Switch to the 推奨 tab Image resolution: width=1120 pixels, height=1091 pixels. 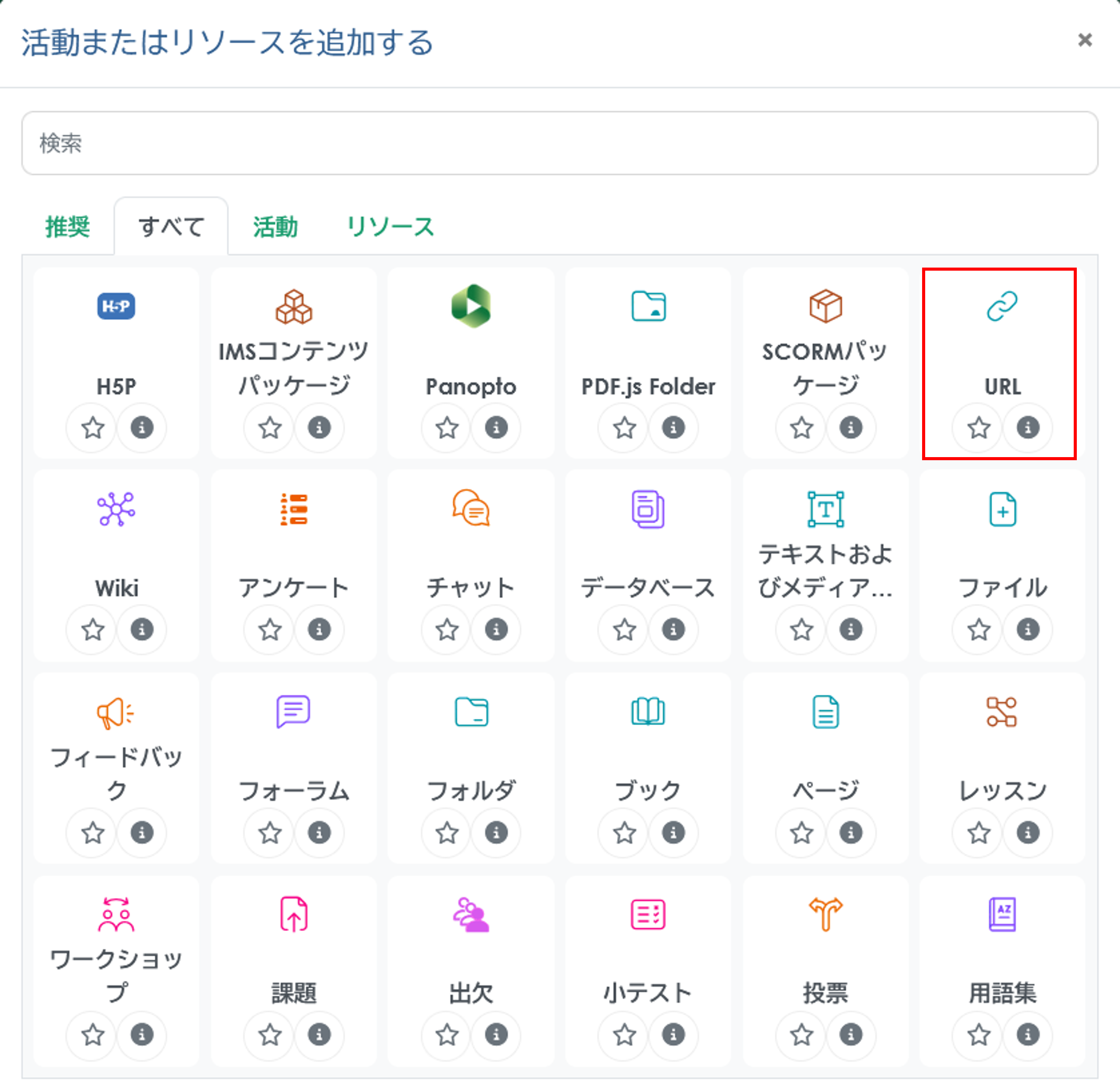67,227
